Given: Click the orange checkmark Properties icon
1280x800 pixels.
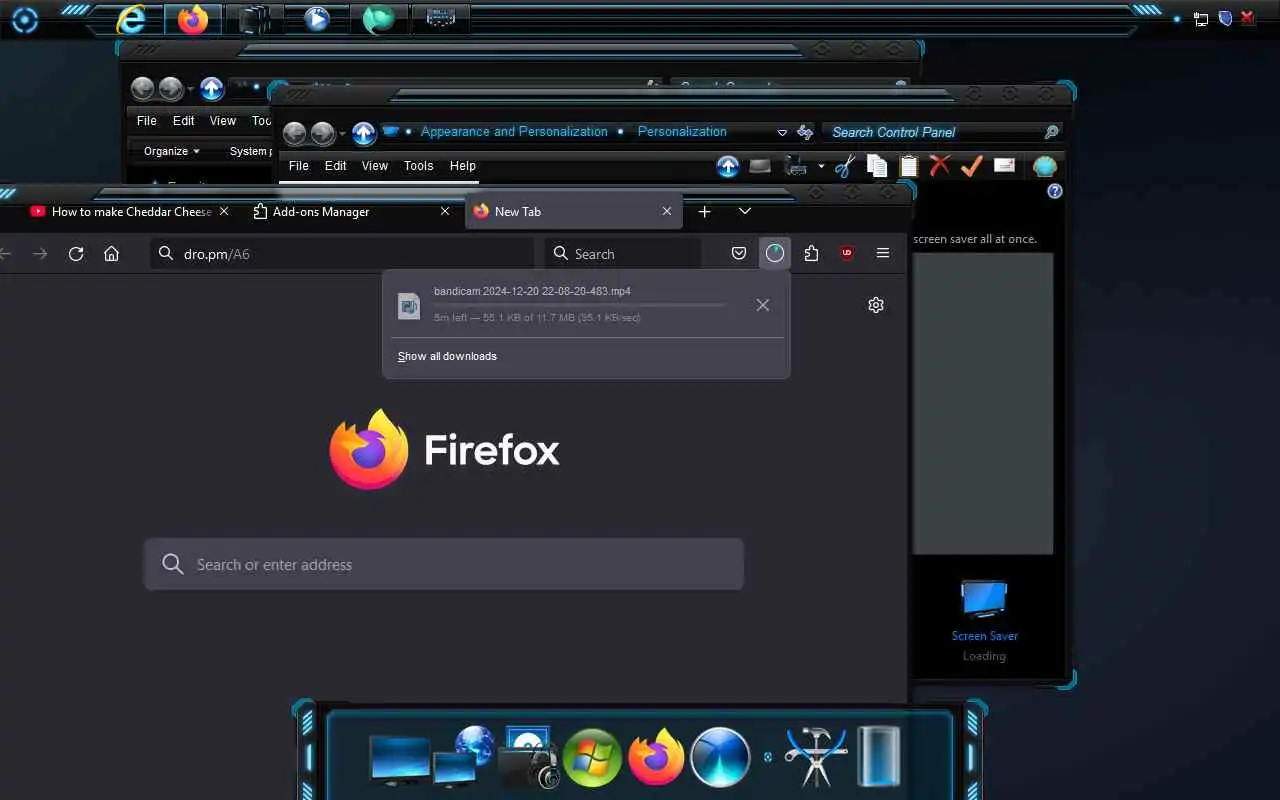Looking at the screenshot, I should point(971,166).
